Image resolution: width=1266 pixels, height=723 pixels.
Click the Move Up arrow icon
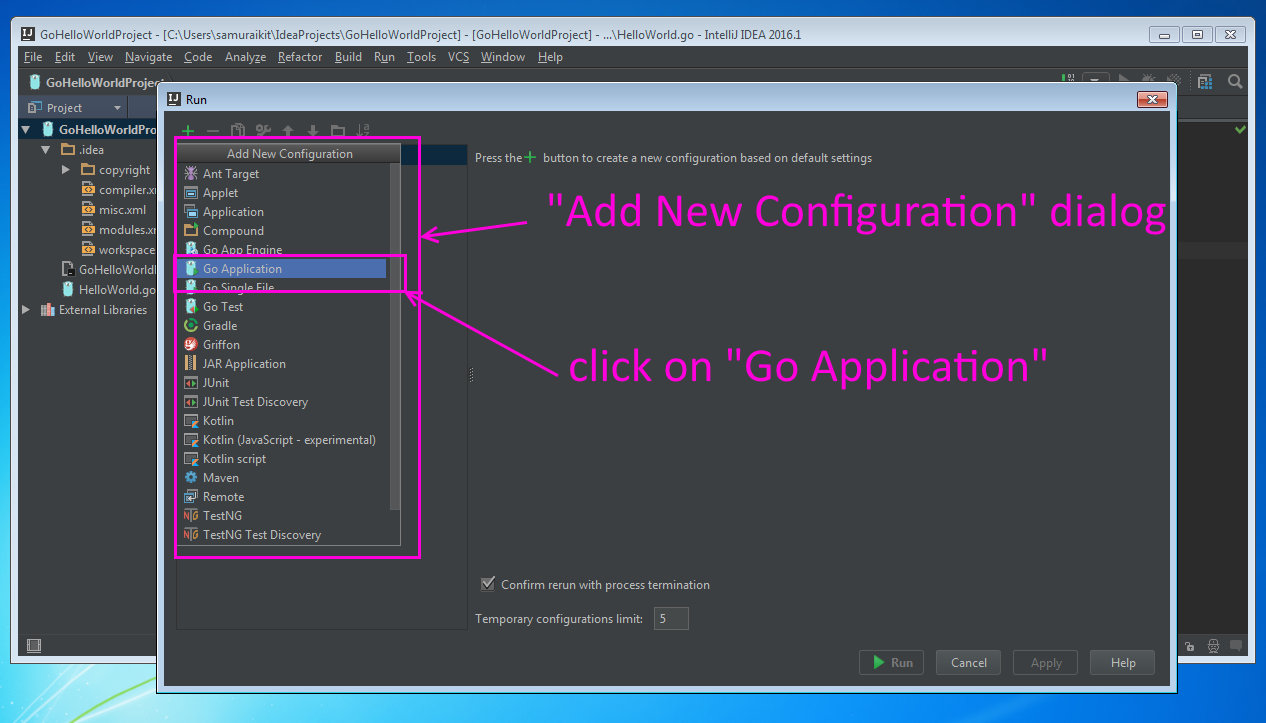point(288,131)
